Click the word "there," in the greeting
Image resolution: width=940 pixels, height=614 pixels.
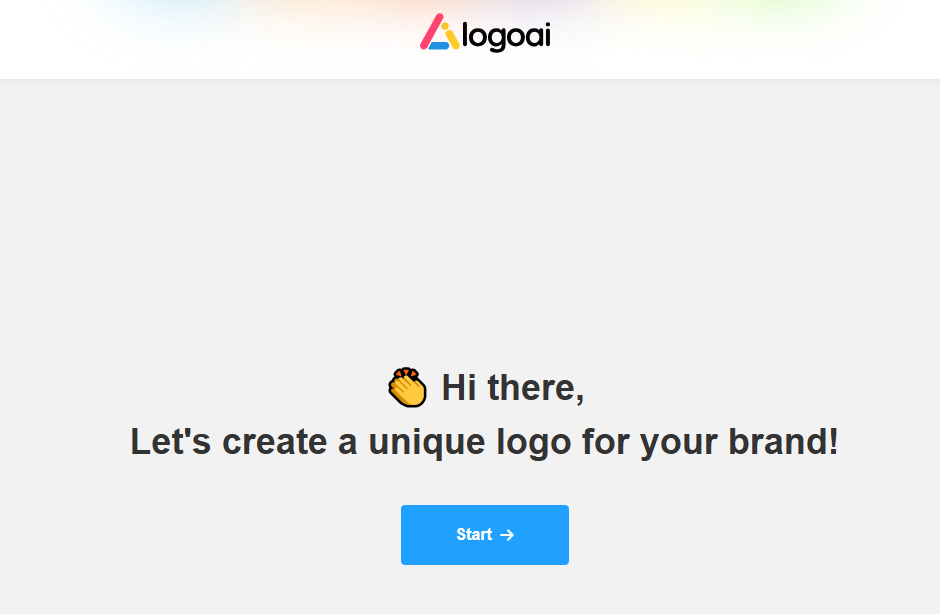click(x=536, y=387)
